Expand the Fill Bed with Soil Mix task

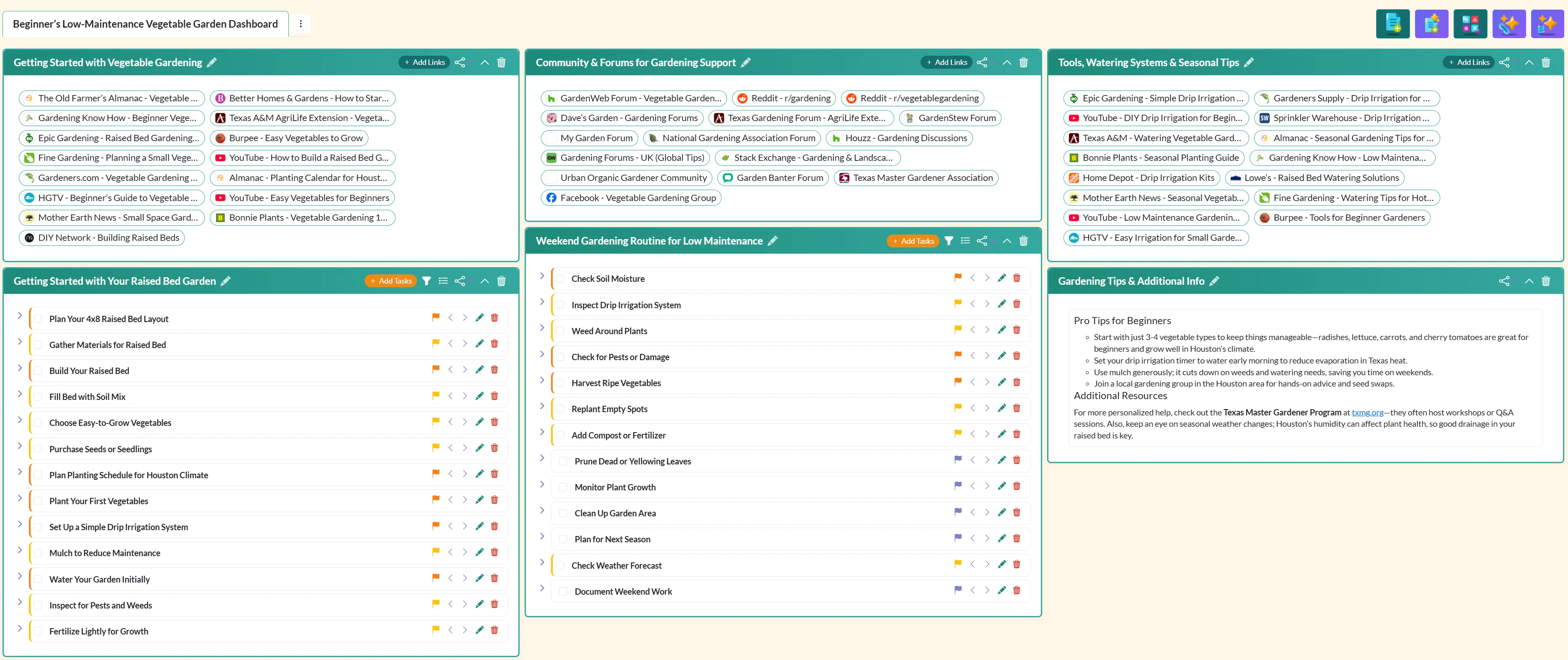tap(19, 394)
